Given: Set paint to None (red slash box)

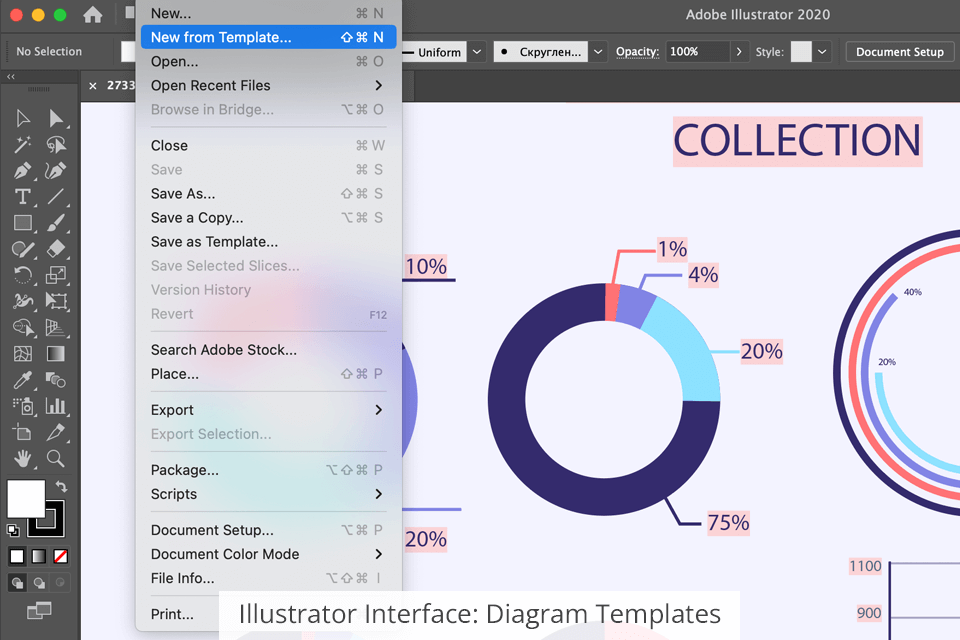Looking at the screenshot, I should click(x=61, y=556).
